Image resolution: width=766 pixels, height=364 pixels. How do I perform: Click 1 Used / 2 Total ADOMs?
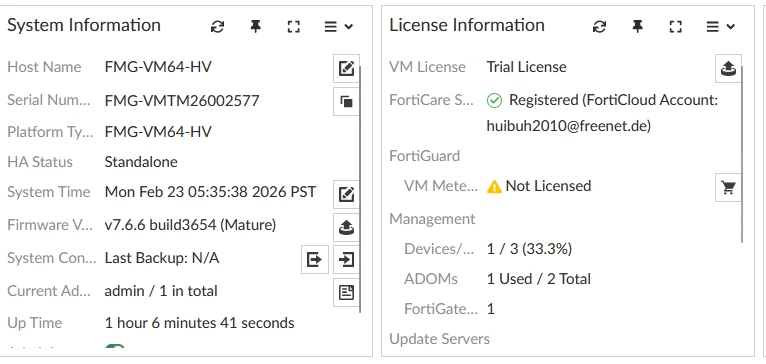[x=539, y=279]
